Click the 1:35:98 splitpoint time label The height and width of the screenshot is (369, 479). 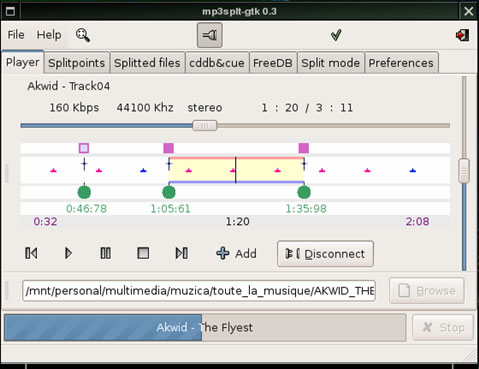[306, 209]
